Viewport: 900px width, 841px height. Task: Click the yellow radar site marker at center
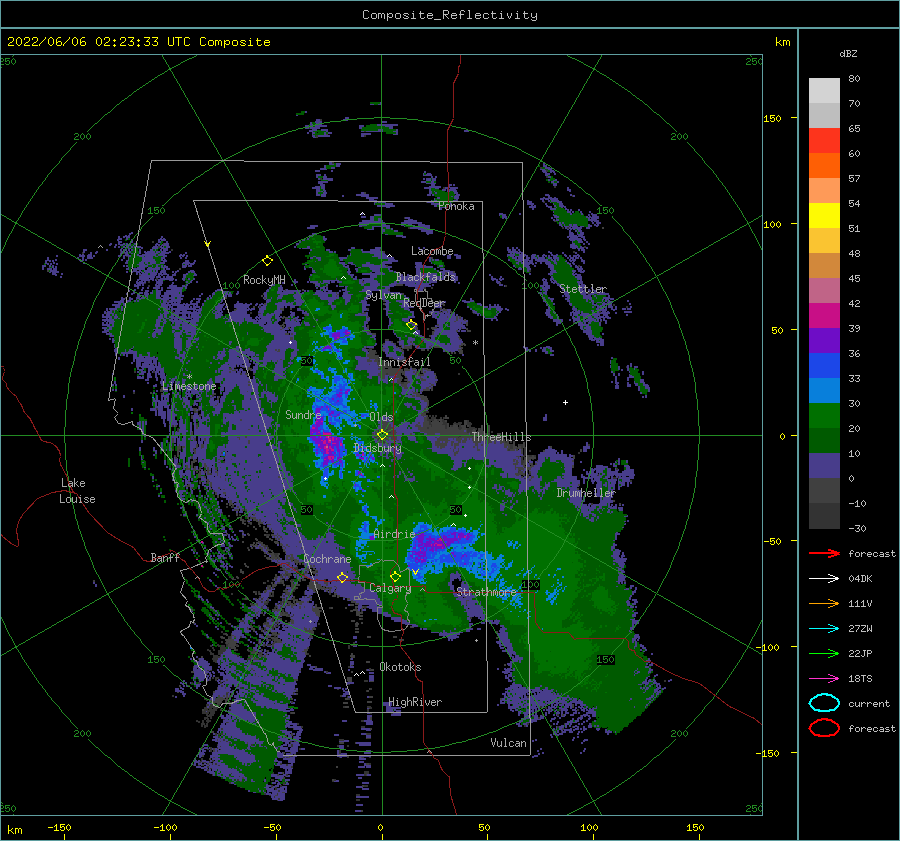382,435
